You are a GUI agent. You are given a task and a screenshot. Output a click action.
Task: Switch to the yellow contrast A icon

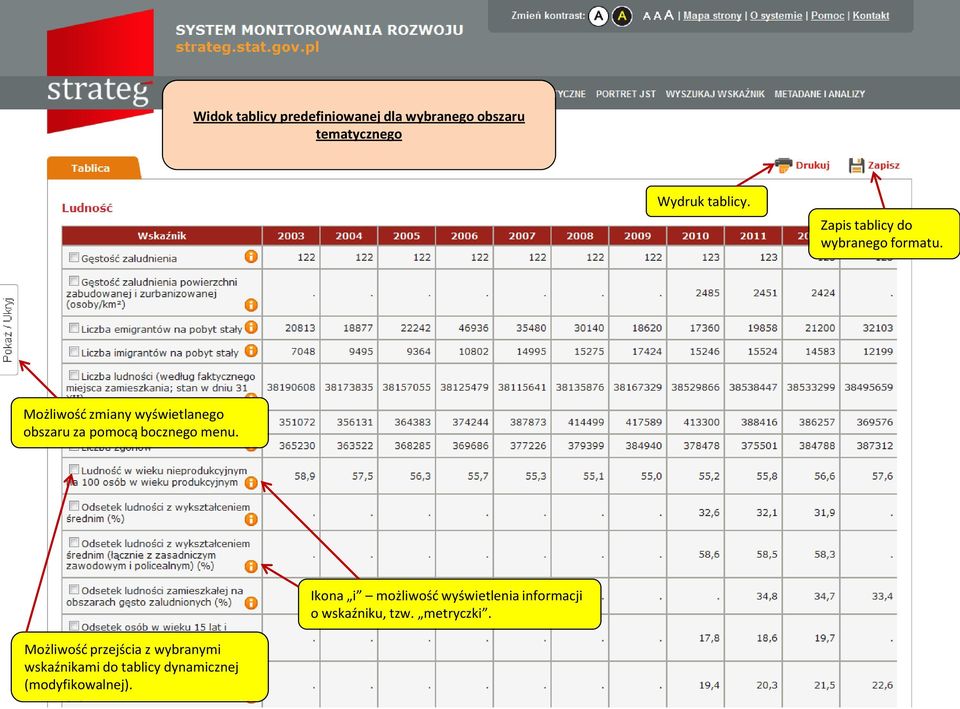(x=622, y=16)
